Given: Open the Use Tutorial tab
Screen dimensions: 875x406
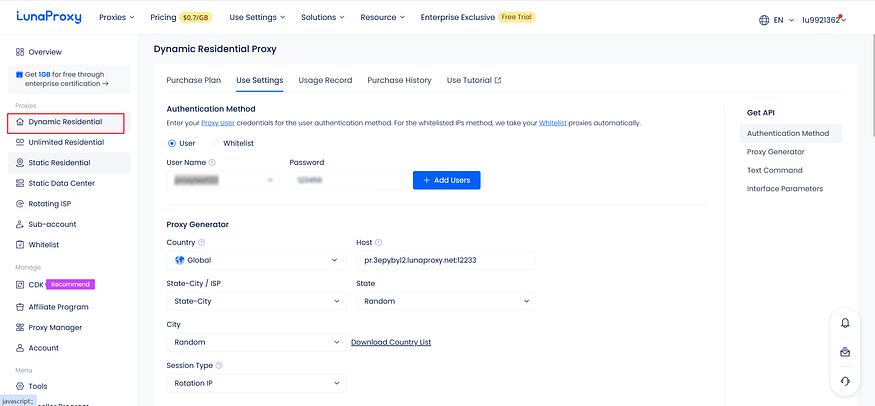Looking at the screenshot, I should coord(474,80).
